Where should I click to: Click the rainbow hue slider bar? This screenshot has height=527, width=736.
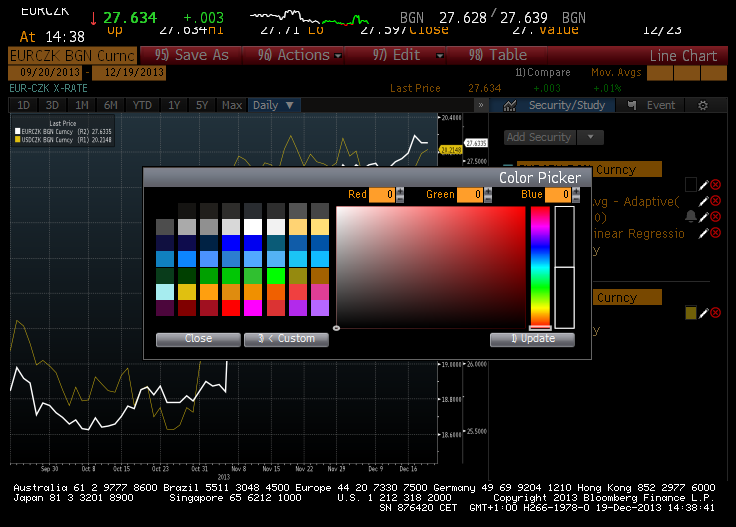tap(540, 267)
